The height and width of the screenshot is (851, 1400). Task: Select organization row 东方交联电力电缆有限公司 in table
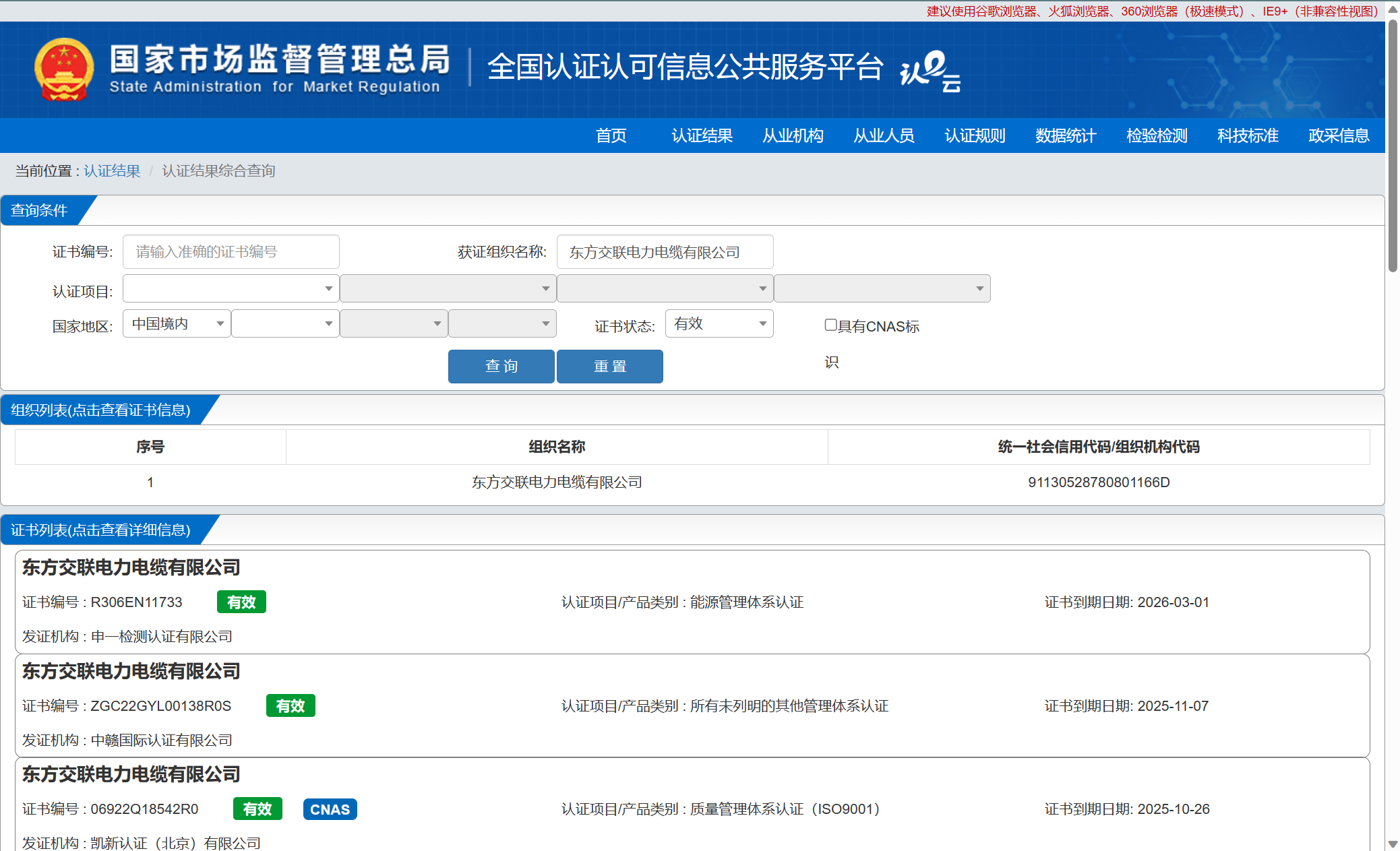(x=692, y=482)
